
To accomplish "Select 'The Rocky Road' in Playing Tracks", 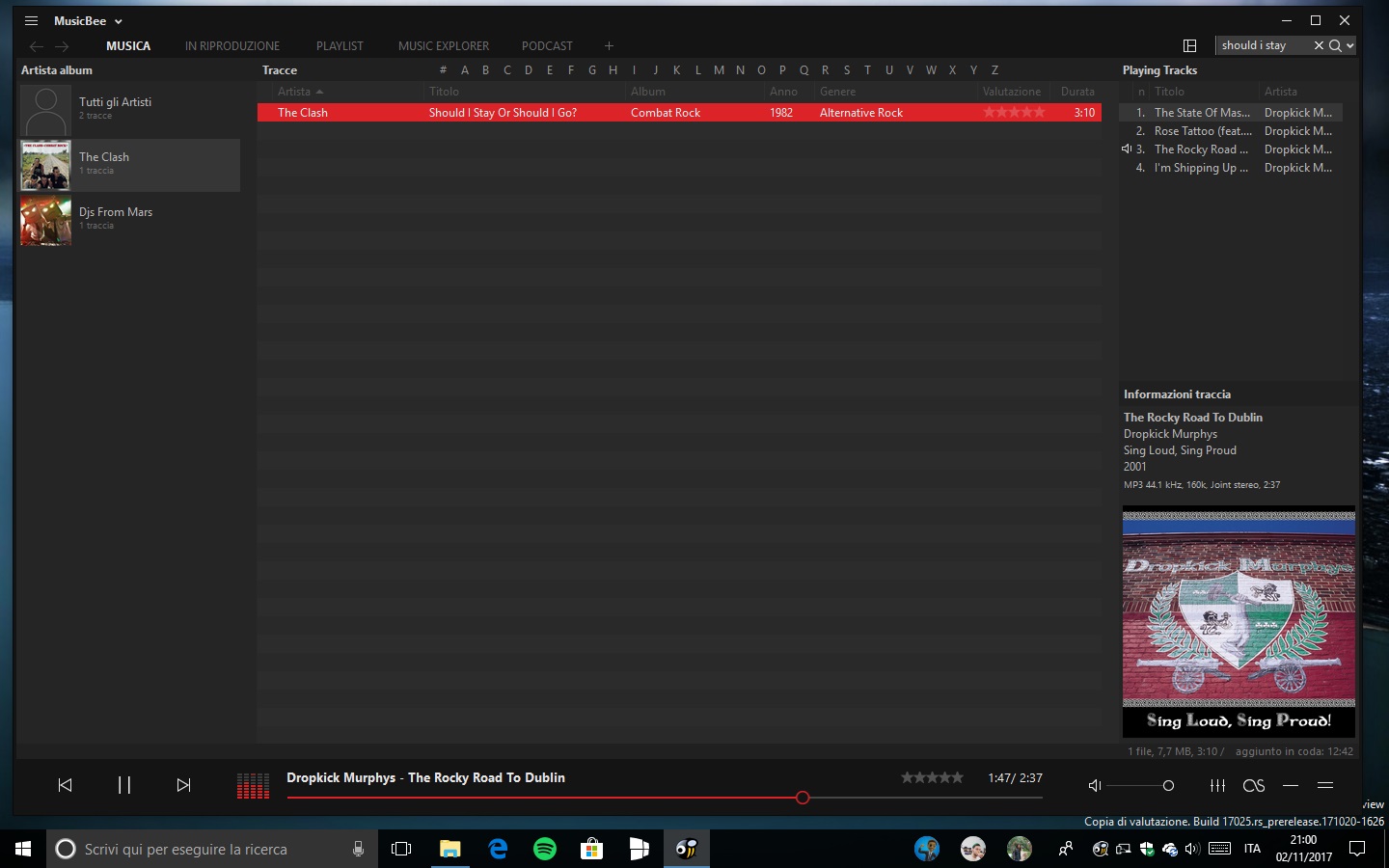I will tap(1231, 149).
